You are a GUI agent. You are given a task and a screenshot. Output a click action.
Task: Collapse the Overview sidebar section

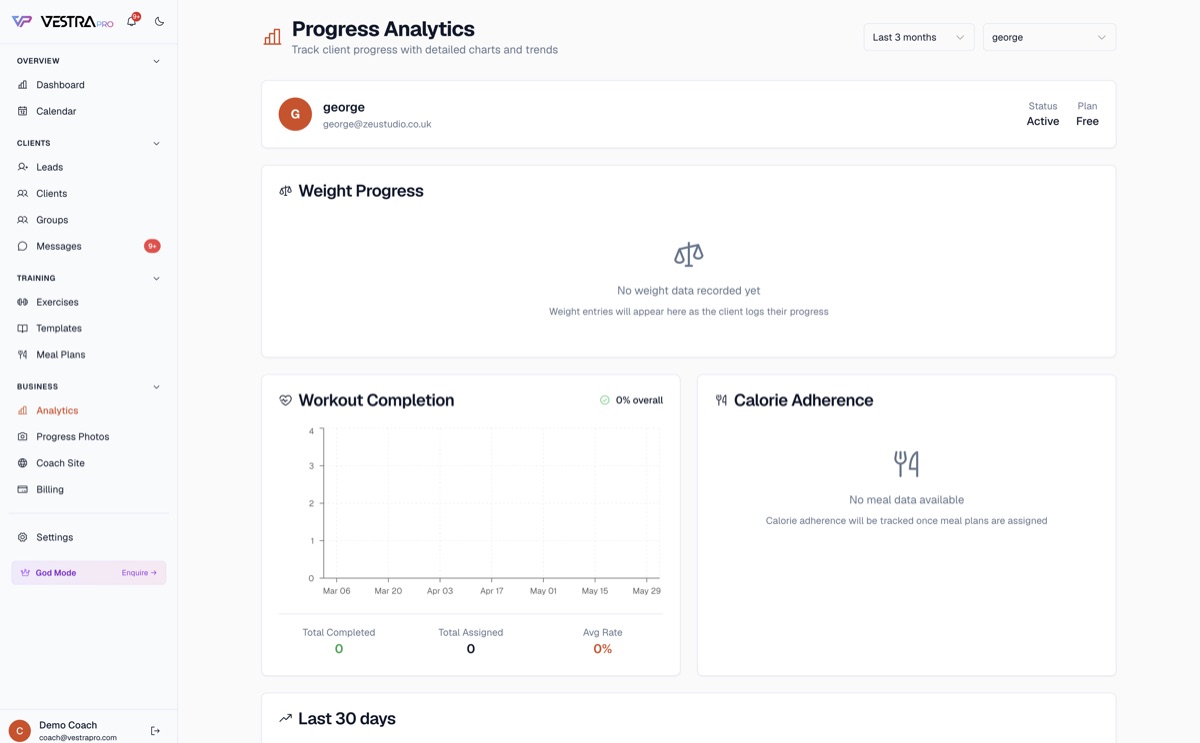(x=156, y=61)
